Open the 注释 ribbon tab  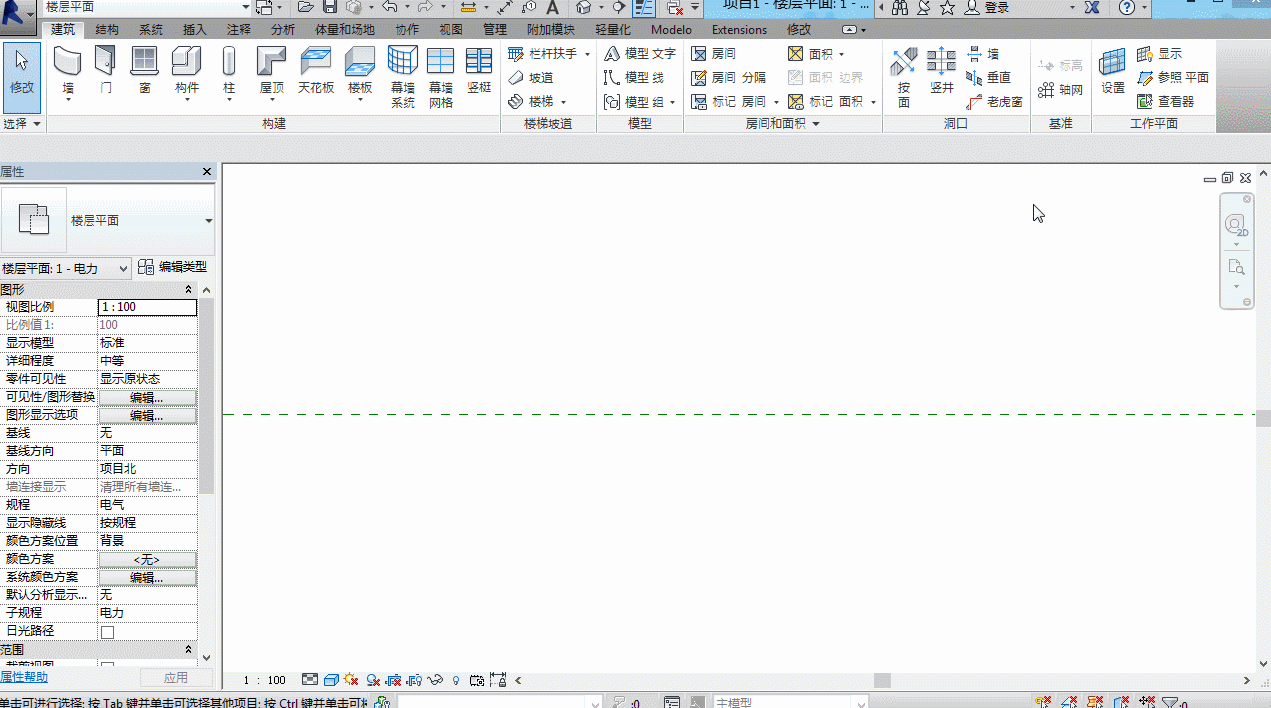239,30
